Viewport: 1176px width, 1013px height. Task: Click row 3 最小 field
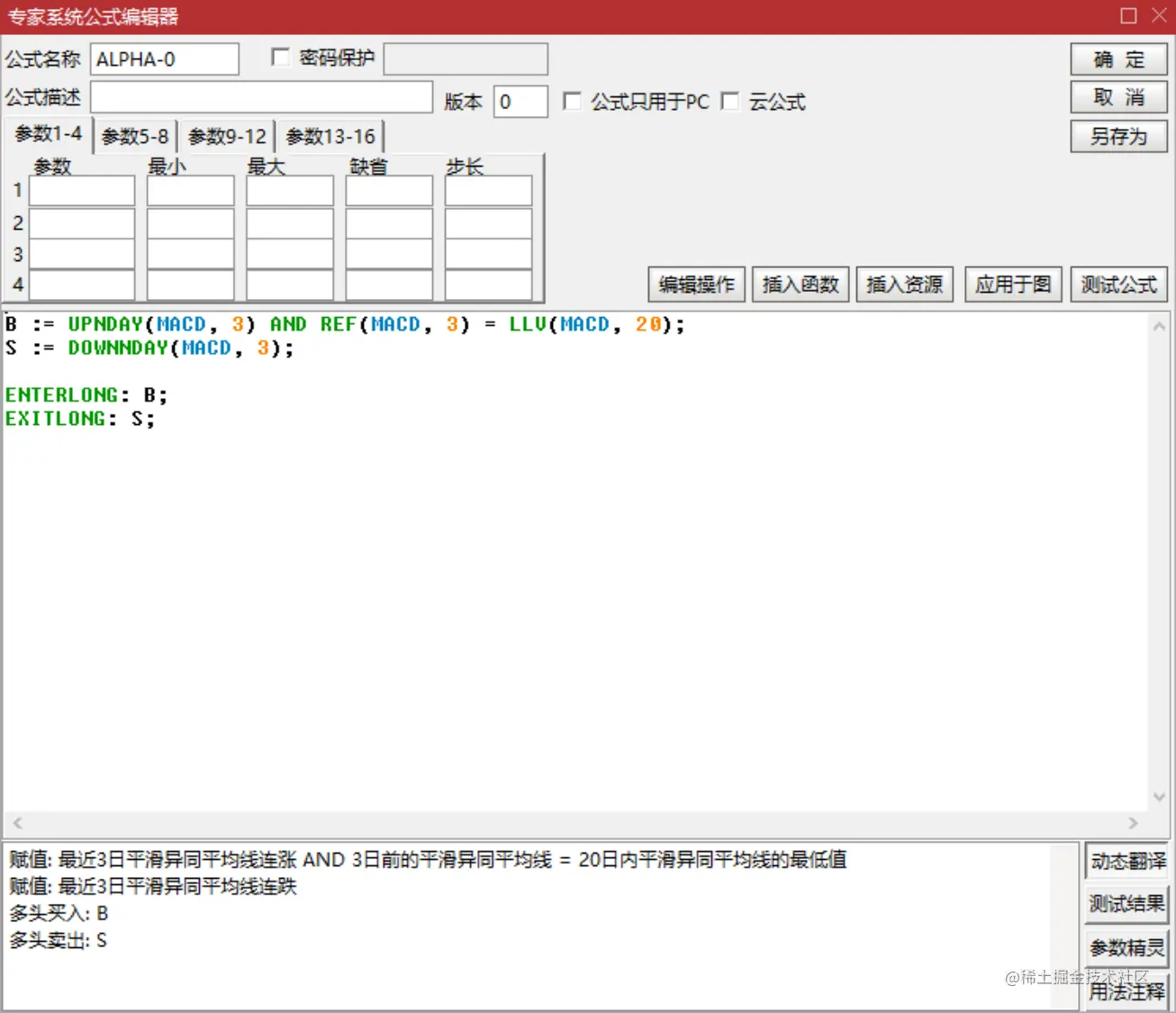[190, 254]
